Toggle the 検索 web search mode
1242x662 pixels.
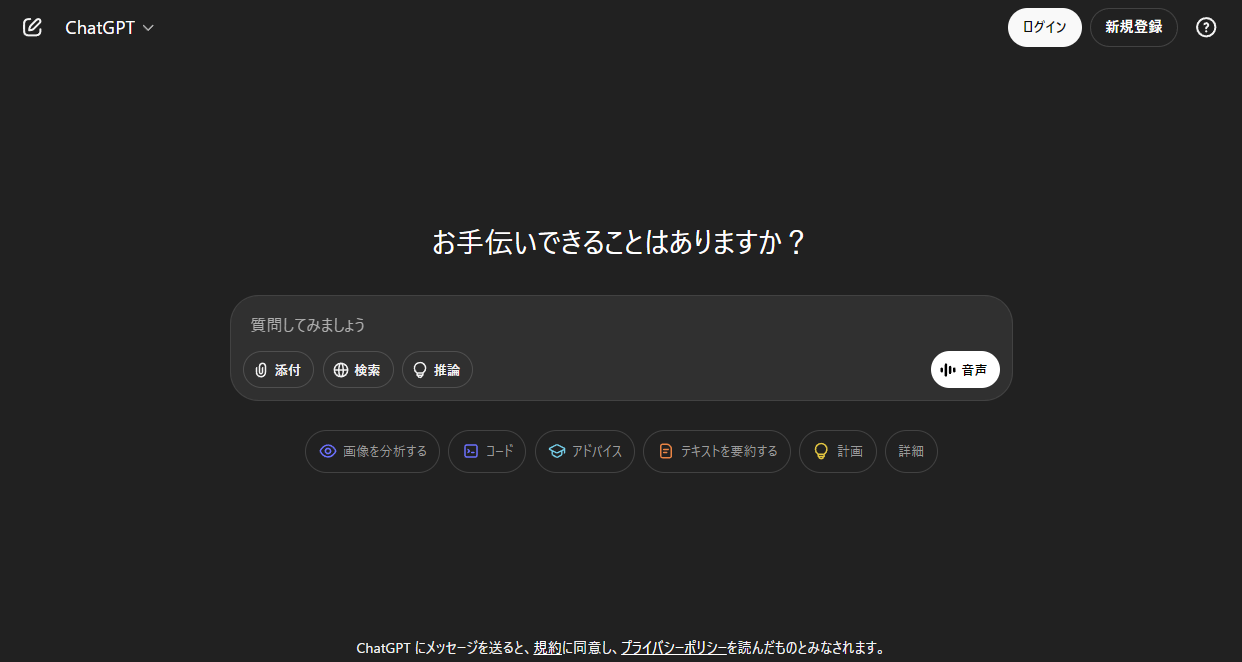358,370
